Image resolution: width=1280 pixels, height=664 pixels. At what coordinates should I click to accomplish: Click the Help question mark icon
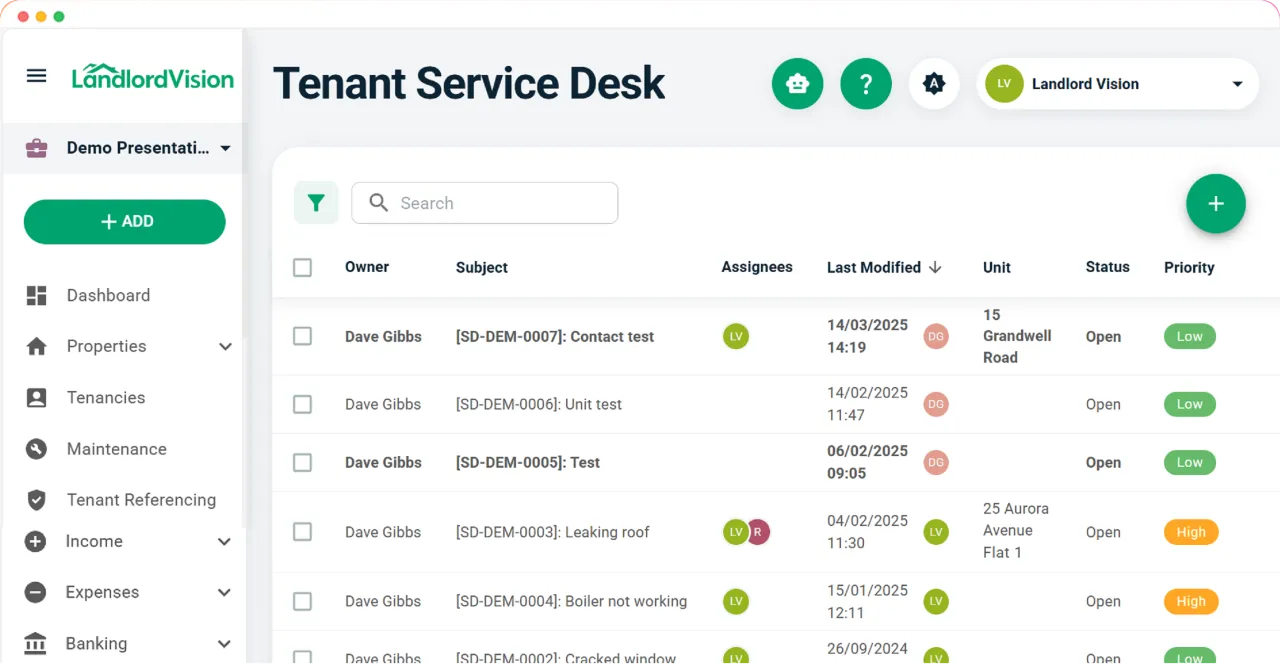[x=866, y=83]
